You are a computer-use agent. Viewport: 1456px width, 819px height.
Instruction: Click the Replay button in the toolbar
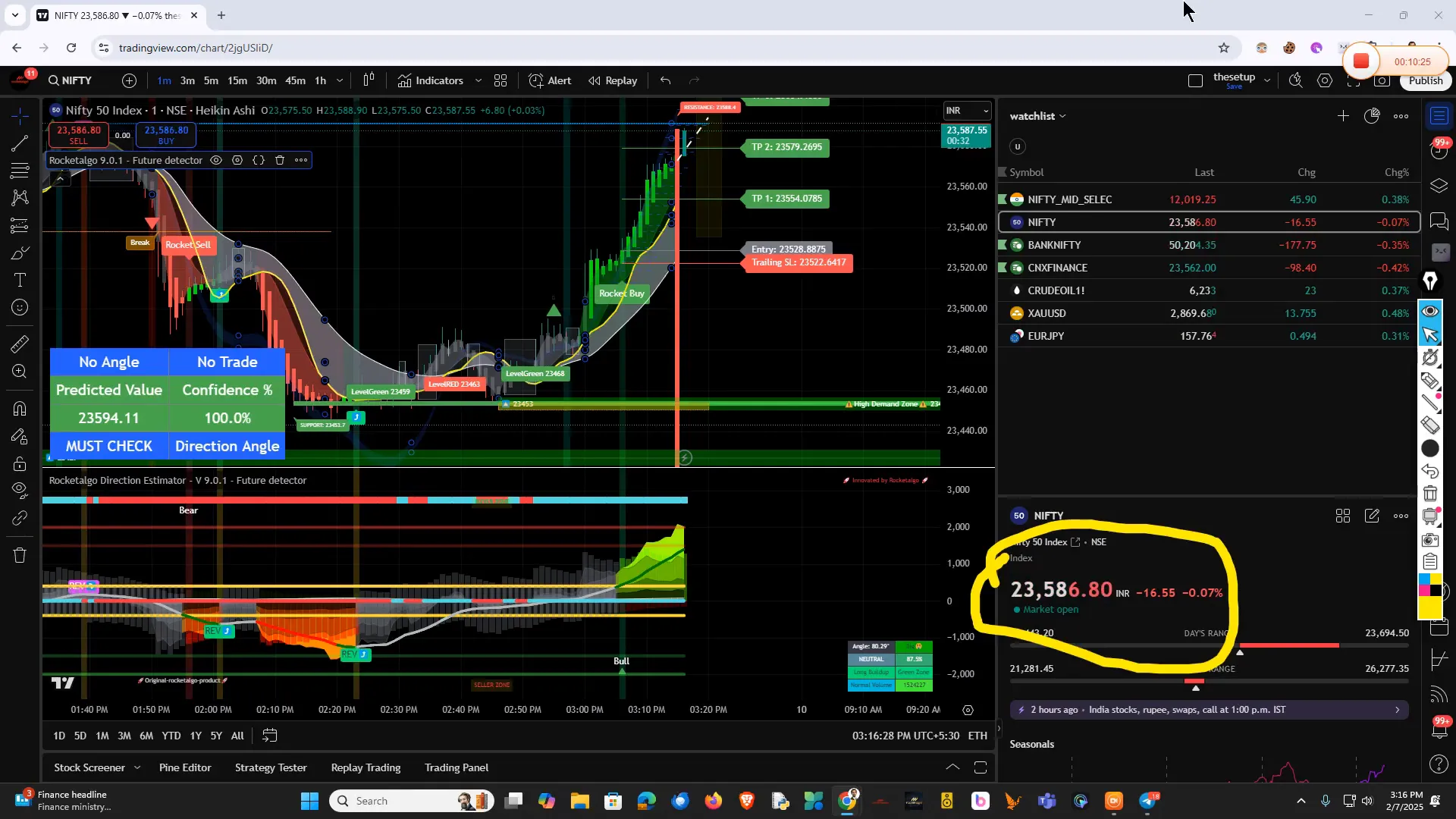tap(613, 80)
